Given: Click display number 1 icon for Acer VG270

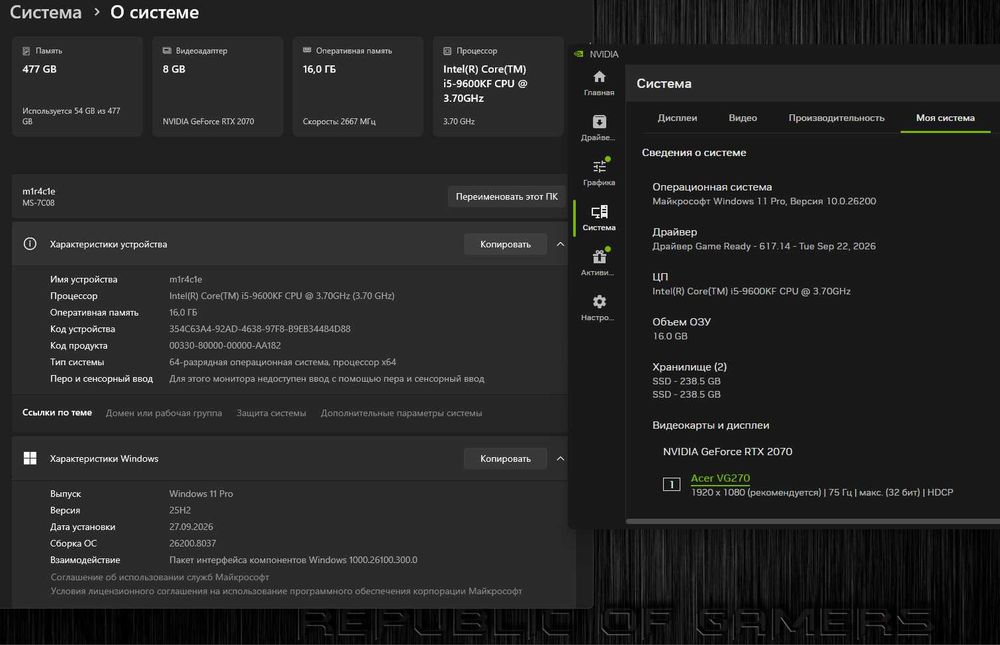Looking at the screenshot, I should [671, 484].
